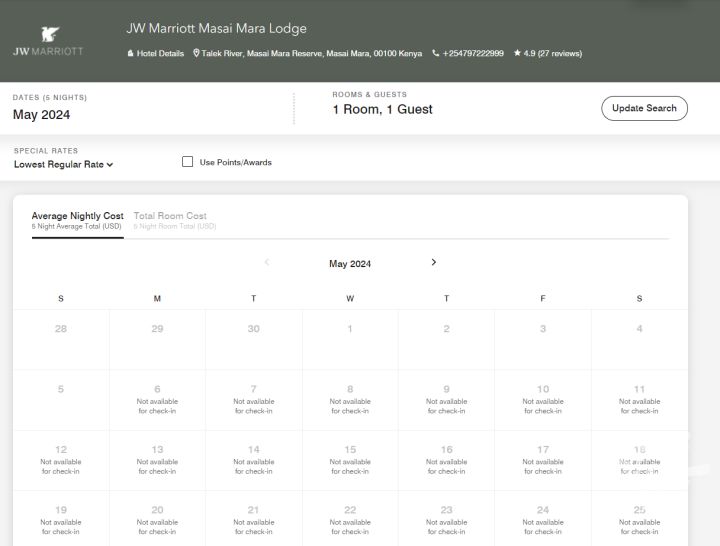Expand the Lowest Regular Rate dropdown
Viewport: 720px width, 546px height.
pos(63,164)
